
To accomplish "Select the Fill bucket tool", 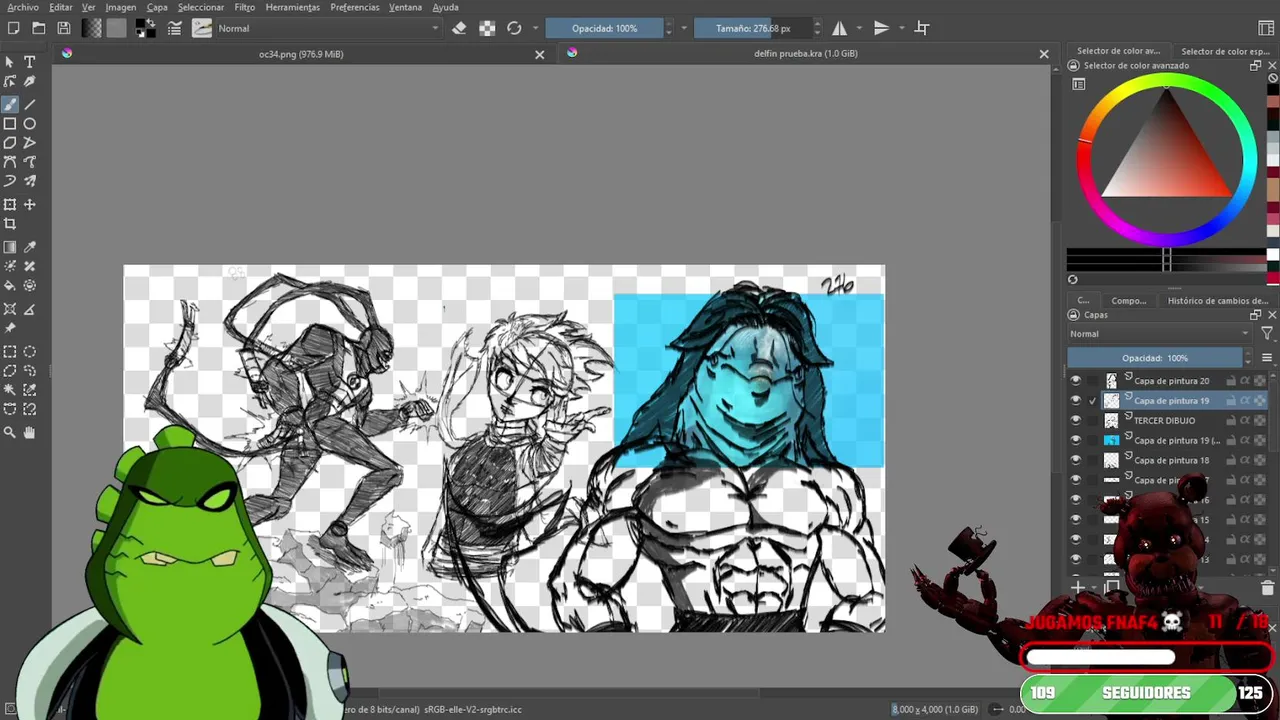I will (10, 286).
